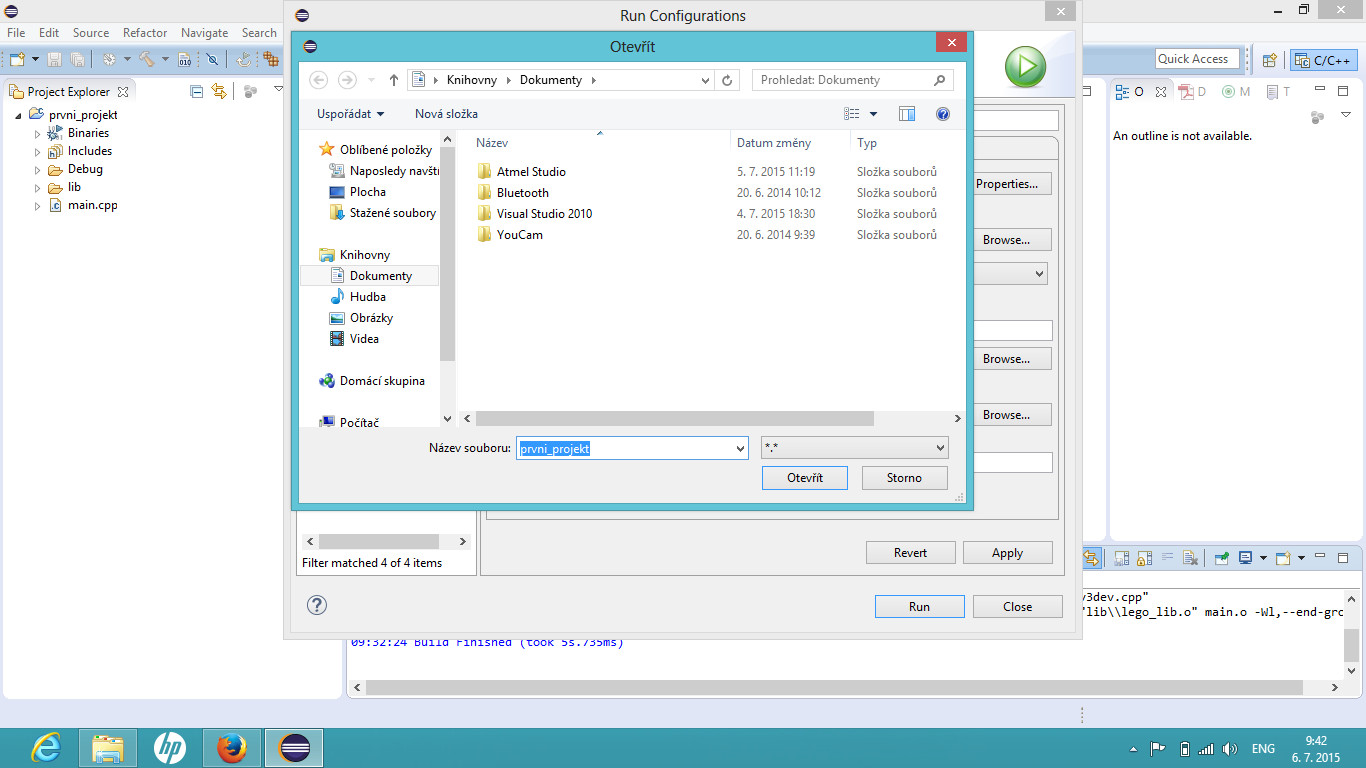Screen dimensions: 1366x768
Task: Open Internet Explorer from taskbar
Action: pyautogui.click(x=46, y=748)
